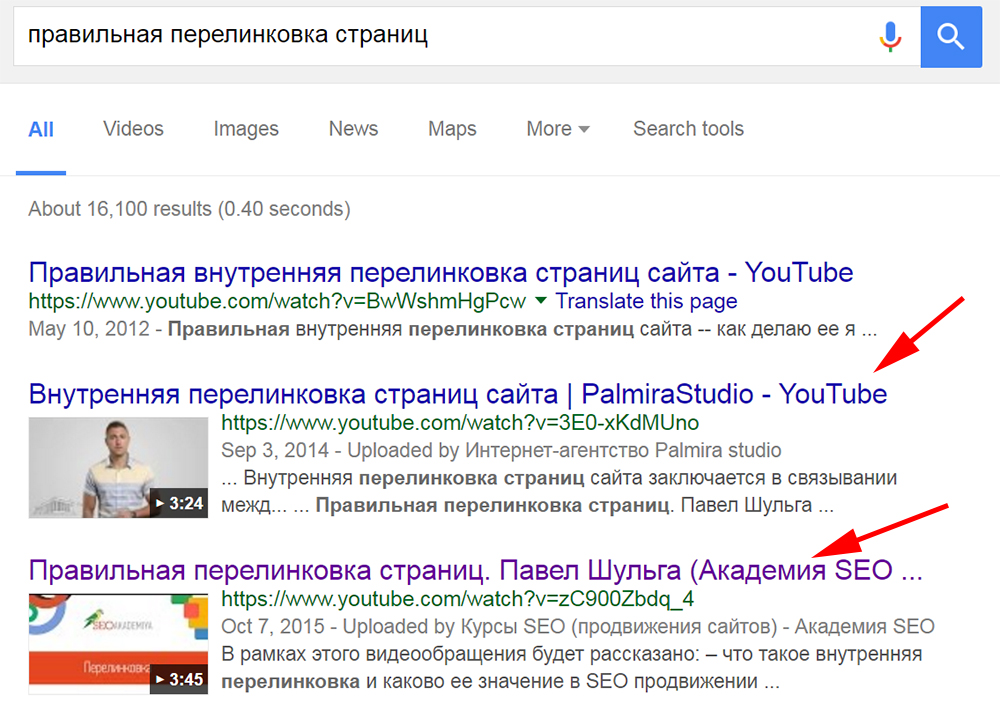Open the Images tab
This screenshot has height=718, width=1000.
246,129
